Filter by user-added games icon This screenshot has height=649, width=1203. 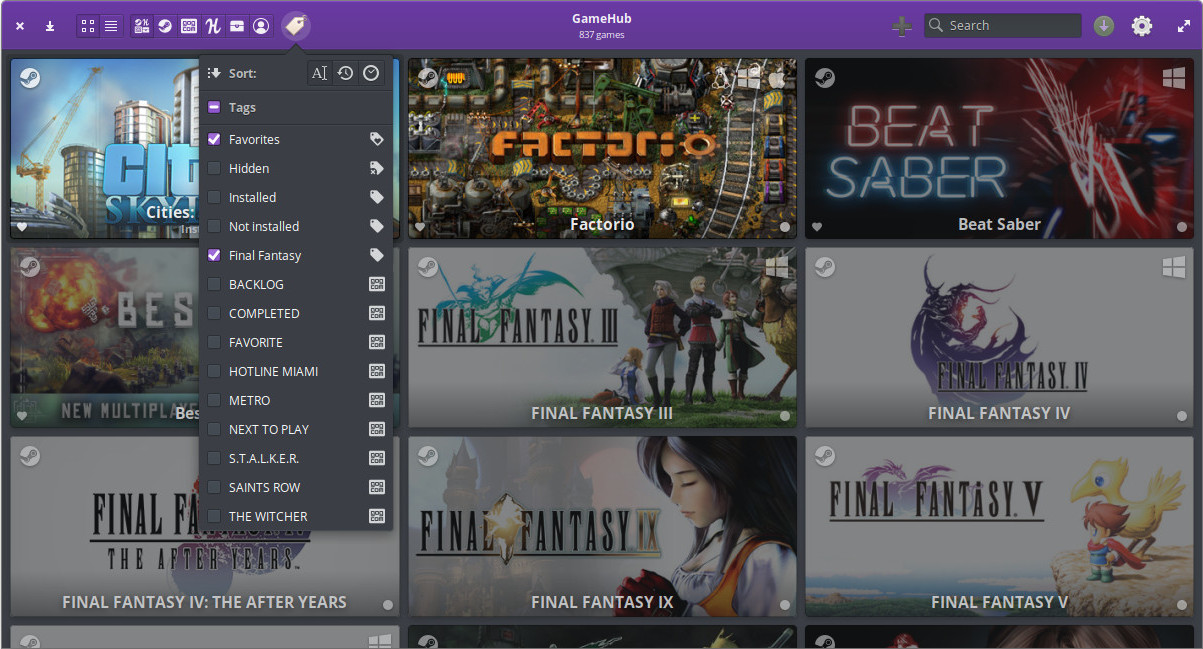[x=261, y=26]
